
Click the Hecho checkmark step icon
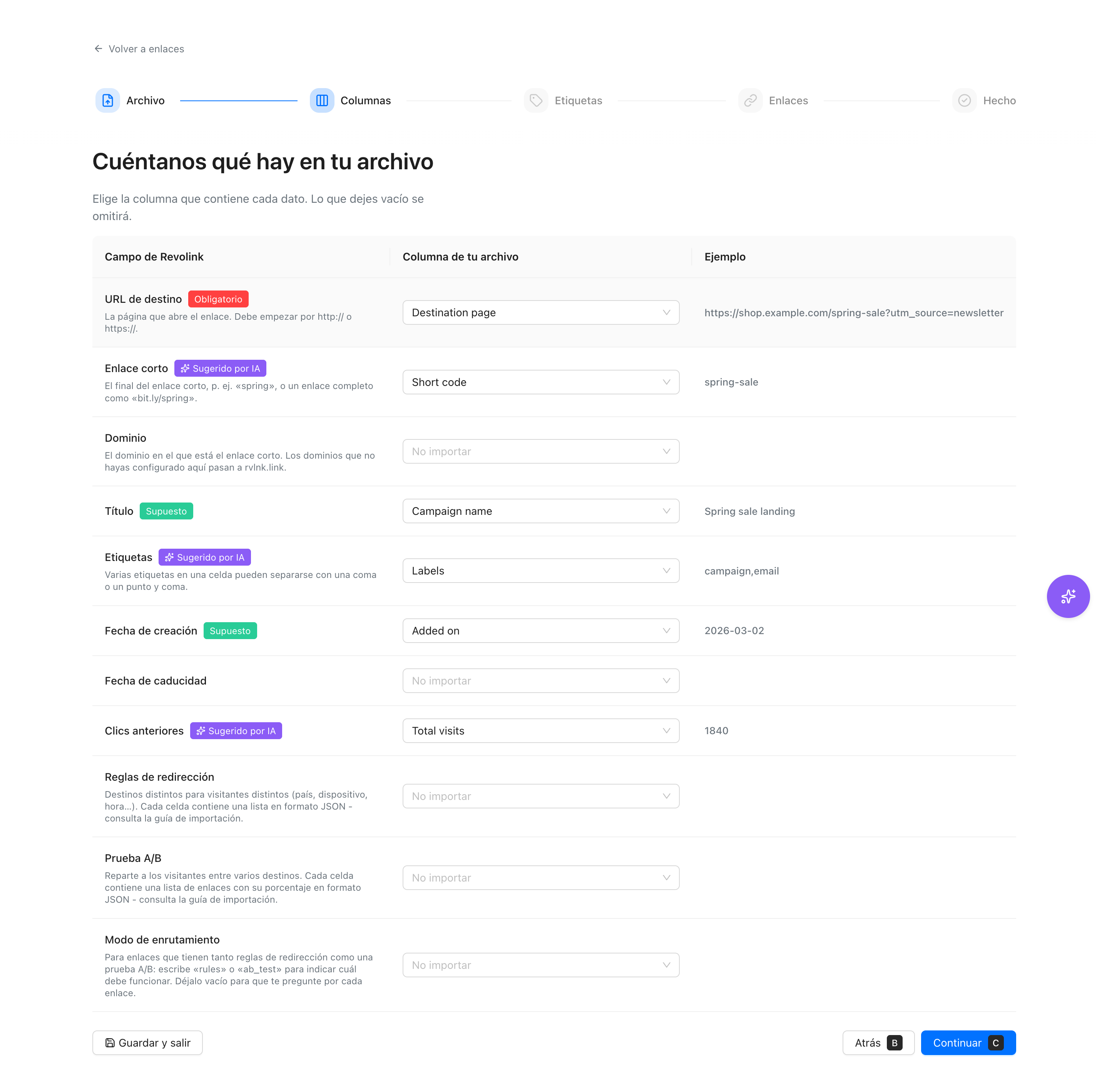click(x=965, y=100)
